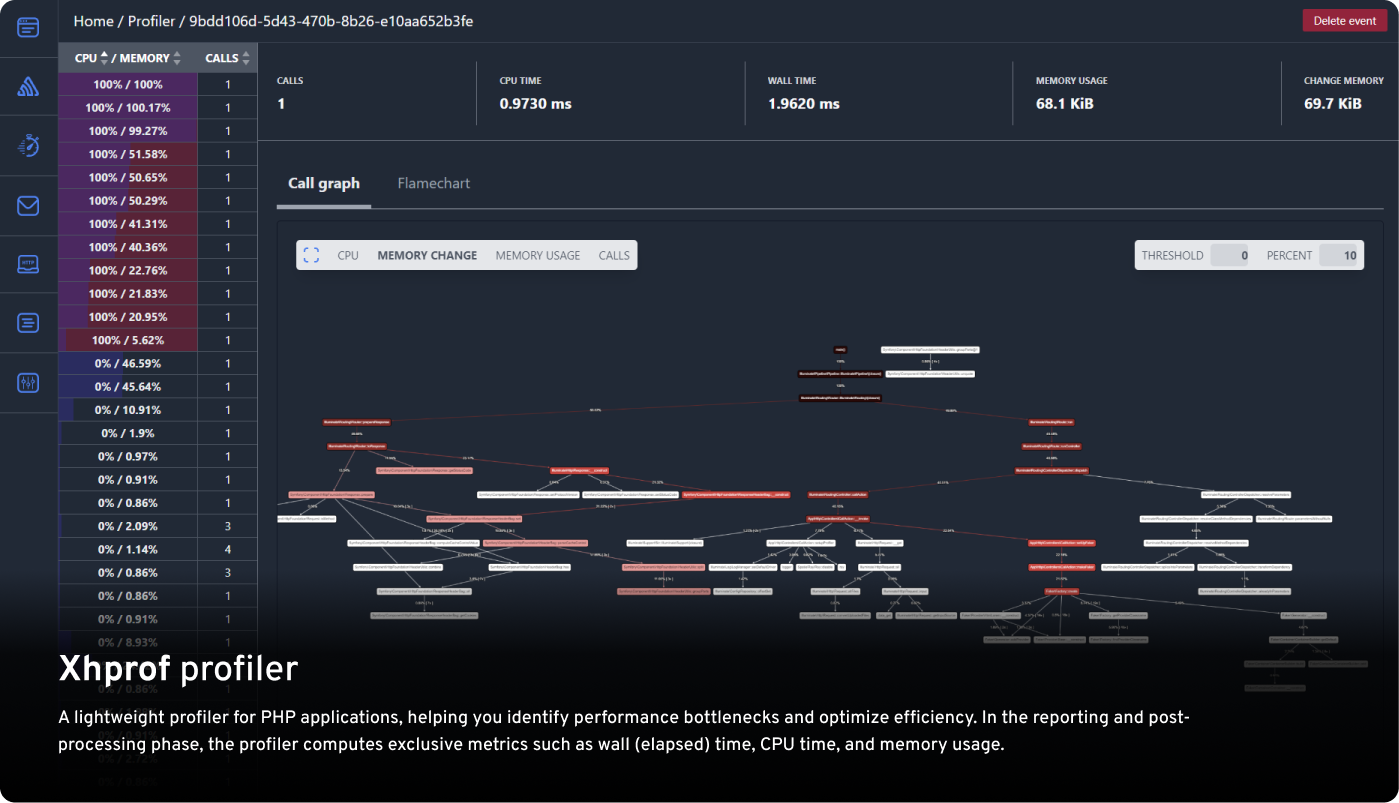Edit the PERCENT threshold value field
The image size is (1399, 803).
(1340, 255)
